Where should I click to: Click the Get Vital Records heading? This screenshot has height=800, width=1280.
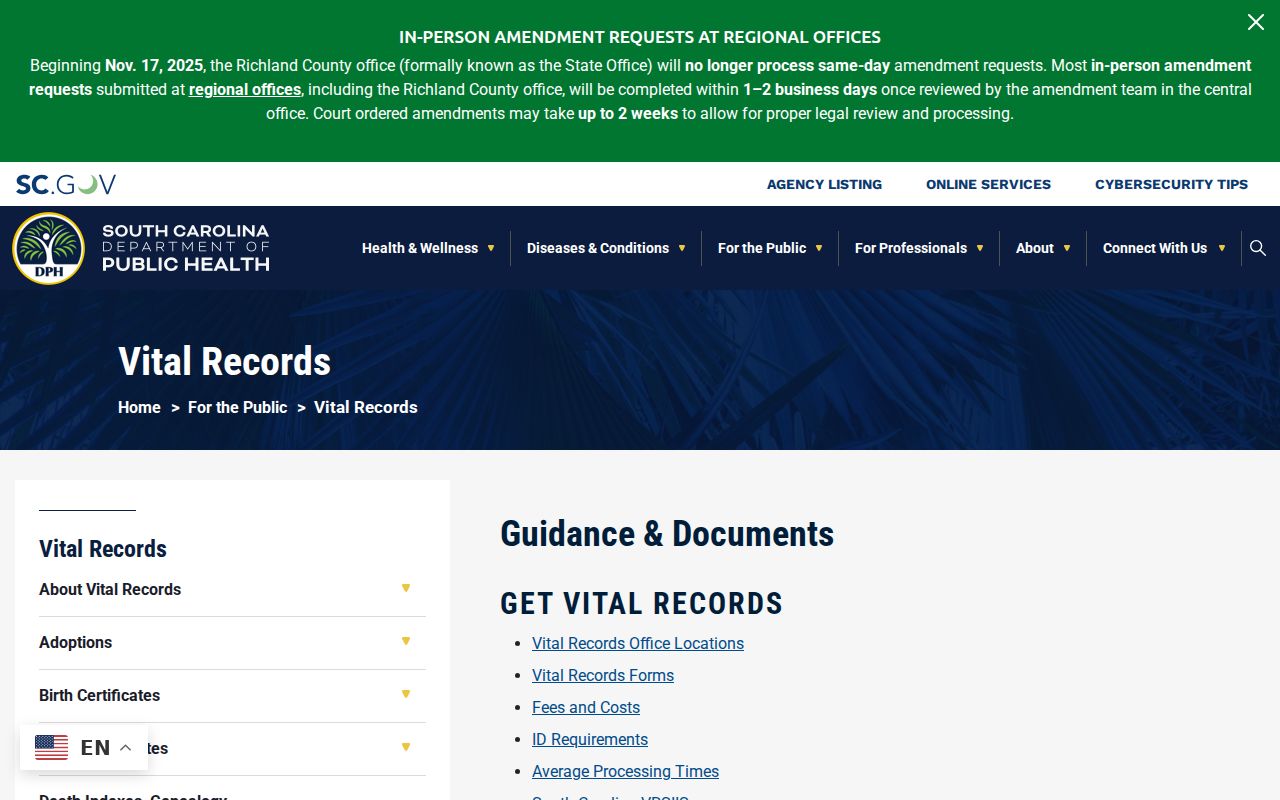tap(641, 603)
